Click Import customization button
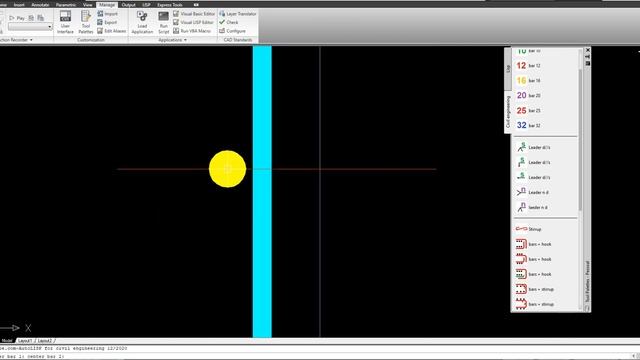Viewport: 640px width, 360px height. (108, 14)
